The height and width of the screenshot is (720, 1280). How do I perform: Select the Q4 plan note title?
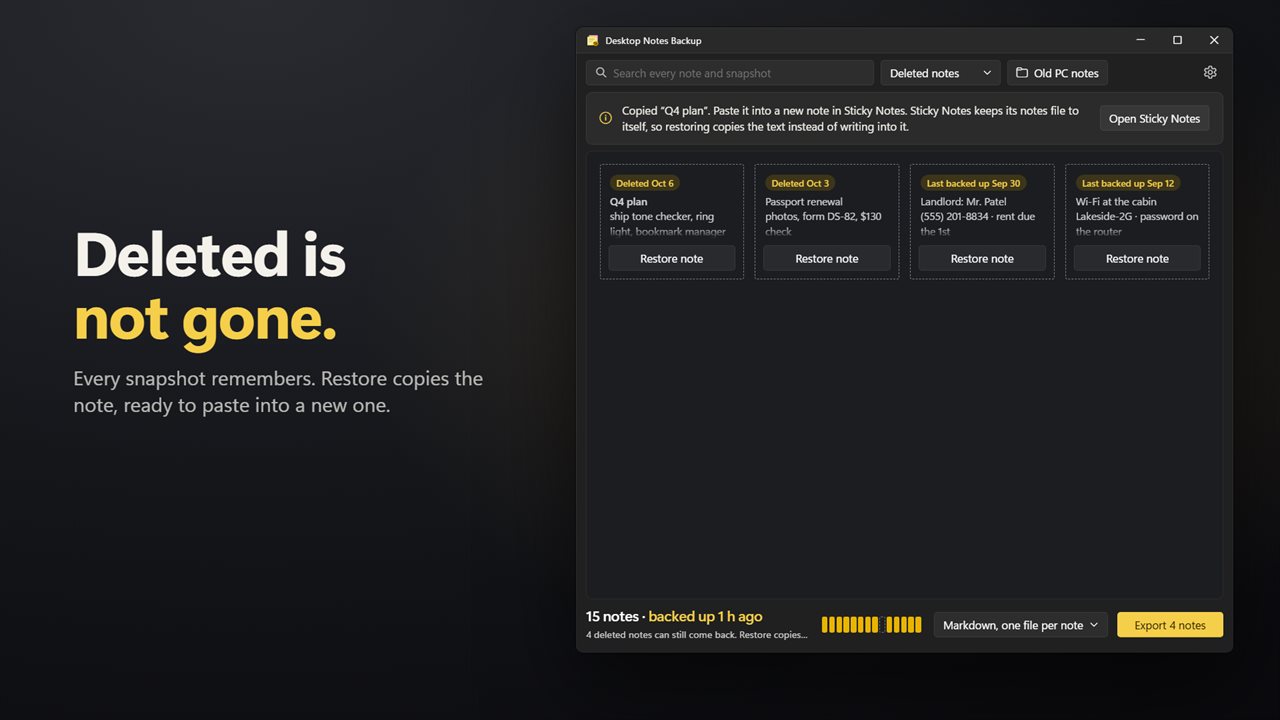tap(629, 202)
